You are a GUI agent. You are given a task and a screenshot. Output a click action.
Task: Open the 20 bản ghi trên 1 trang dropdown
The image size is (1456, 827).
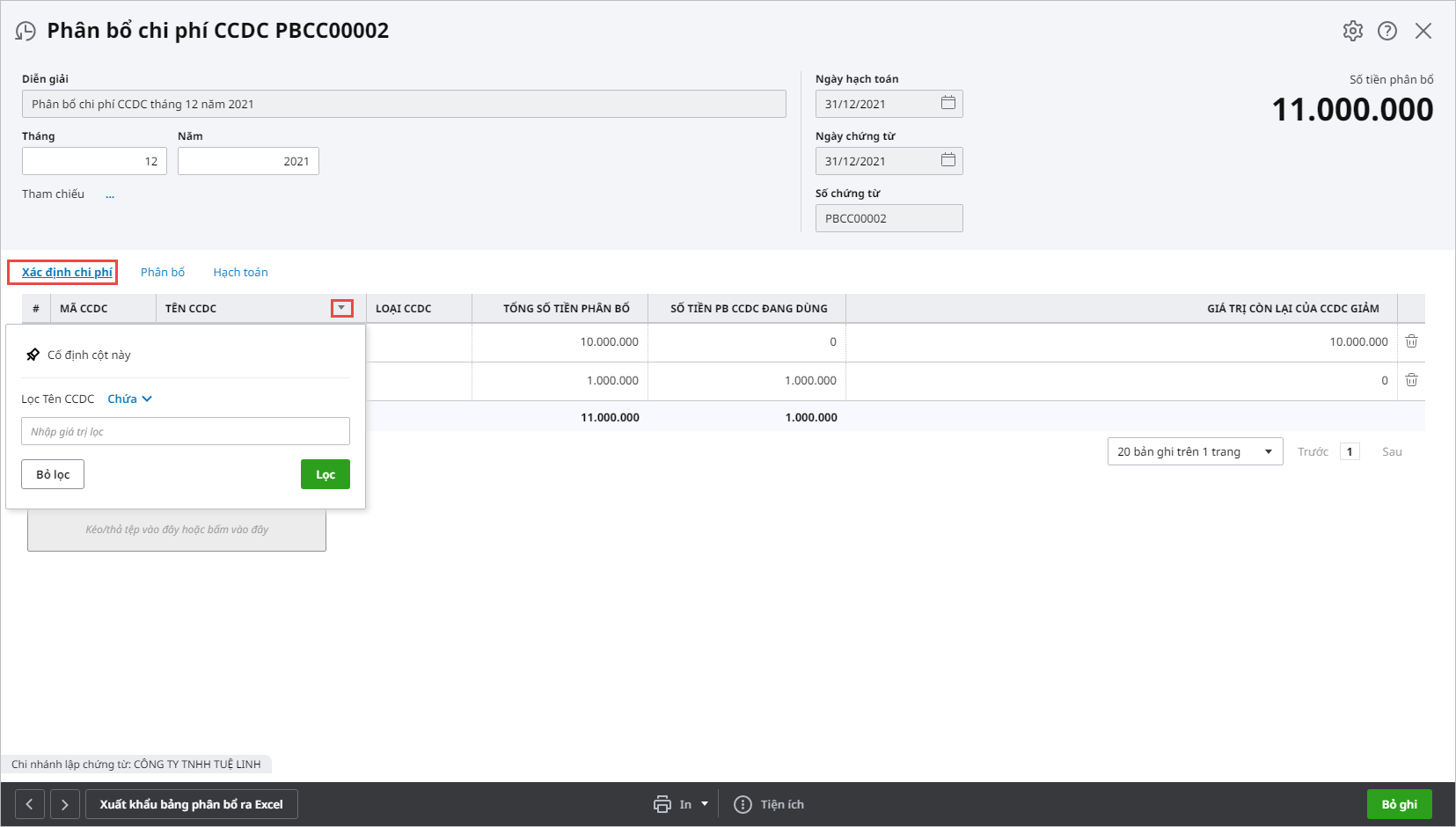1194,451
